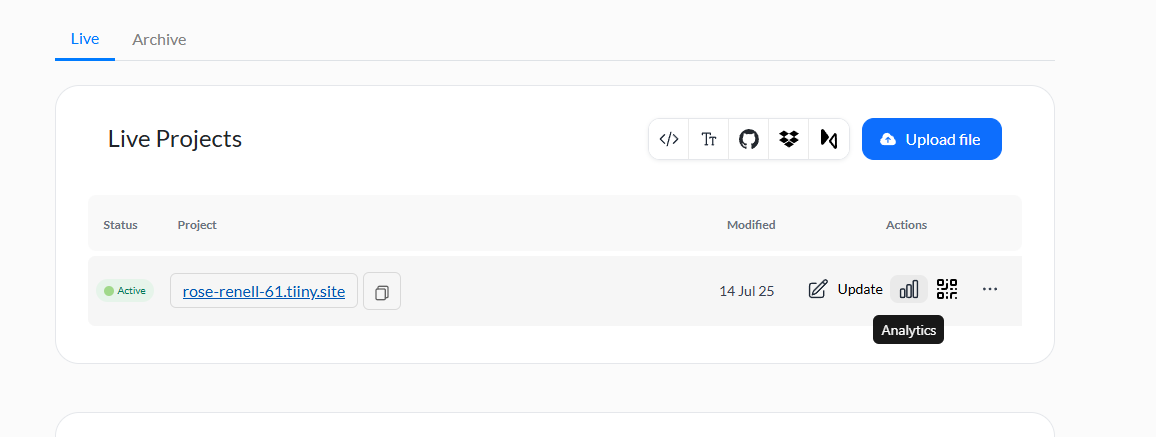Switch to the Live tab
Viewport: 1156px width, 437px height.
[x=85, y=38]
